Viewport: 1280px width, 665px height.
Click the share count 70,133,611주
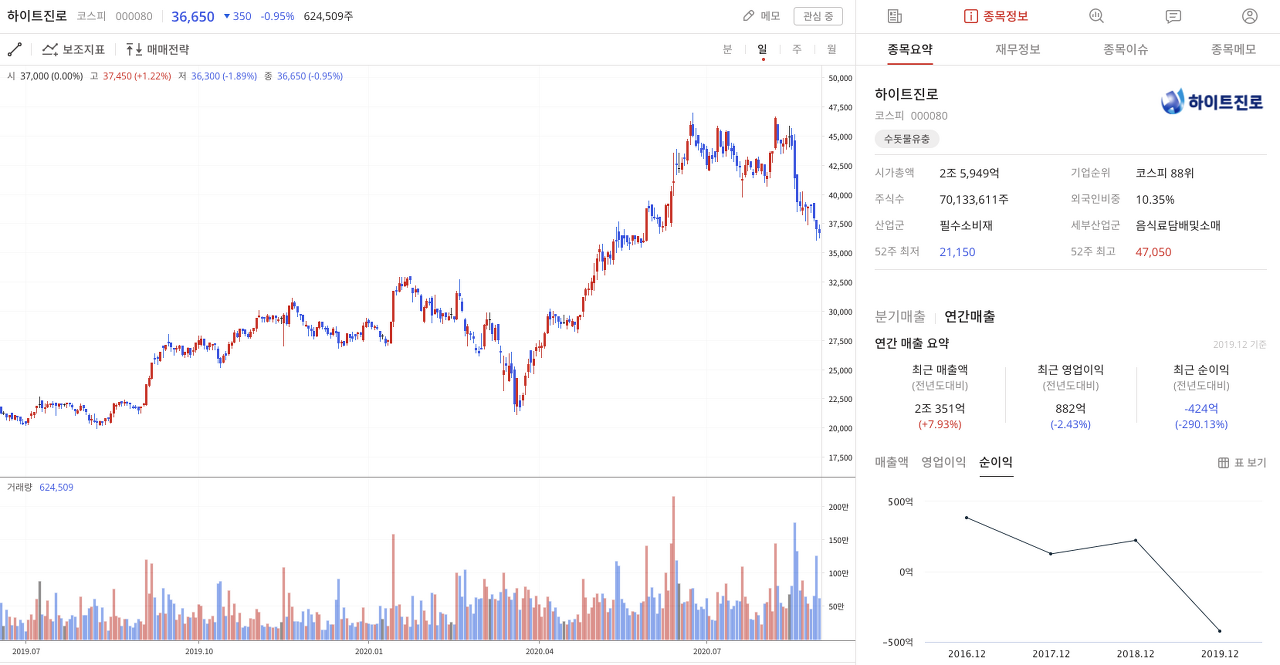pos(974,199)
